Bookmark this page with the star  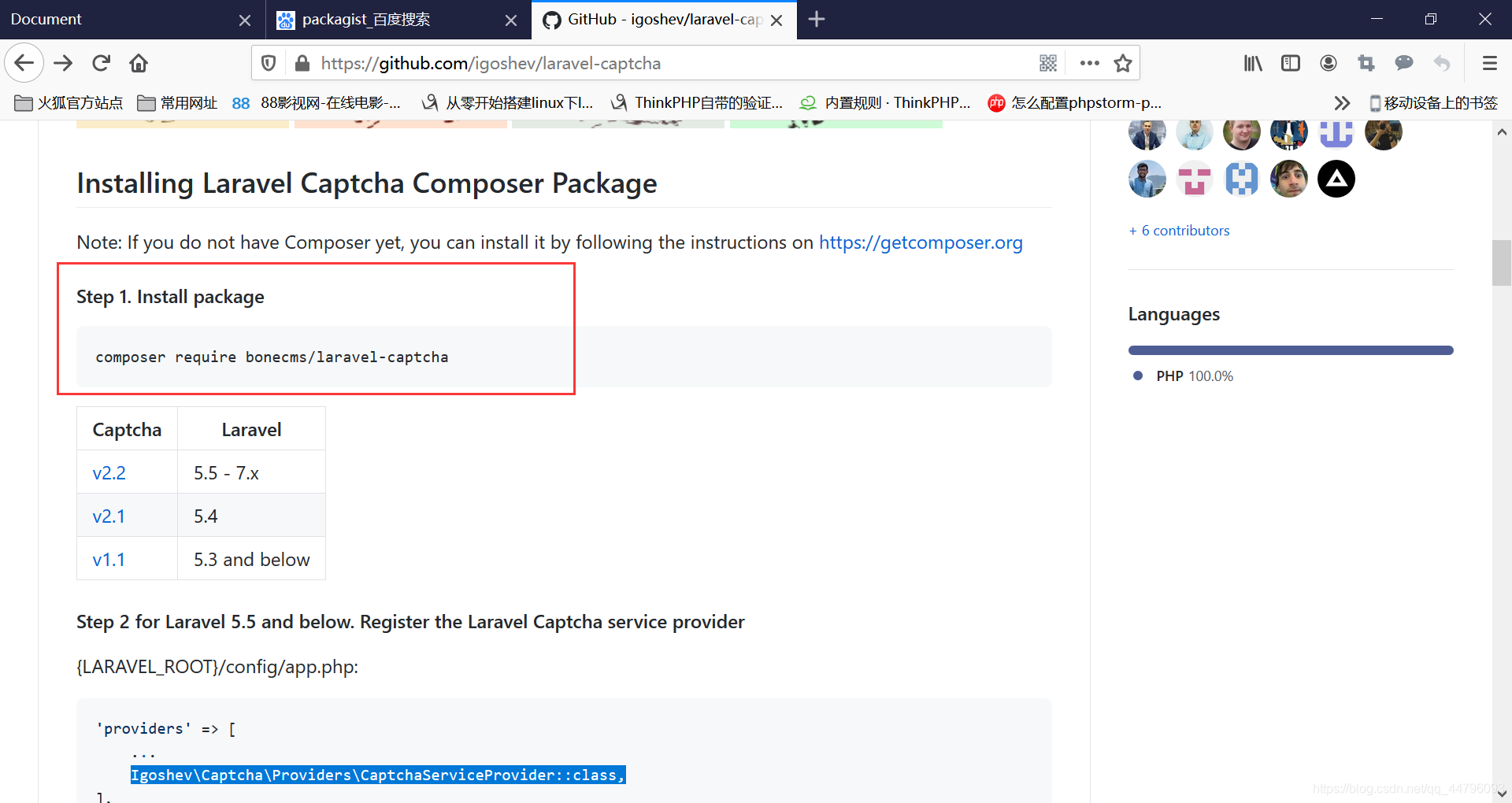[x=1123, y=63]
